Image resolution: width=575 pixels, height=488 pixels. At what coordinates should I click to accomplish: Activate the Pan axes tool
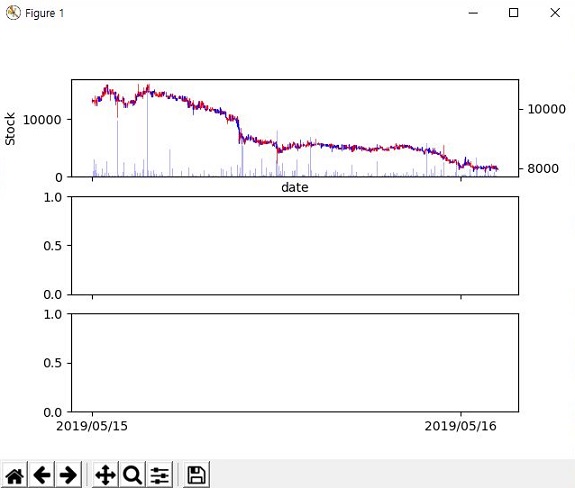[106, 476]
